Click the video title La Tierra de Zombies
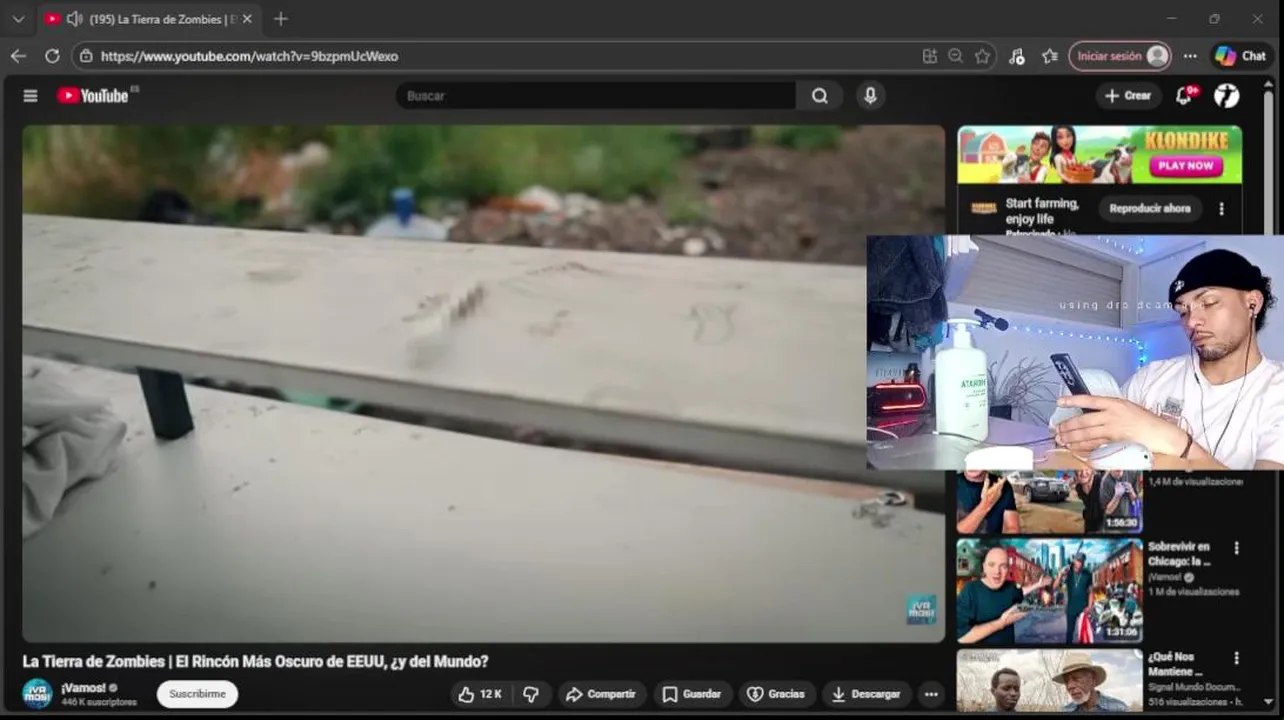This screenshot has width=1284, height=720. coord(255,661)
